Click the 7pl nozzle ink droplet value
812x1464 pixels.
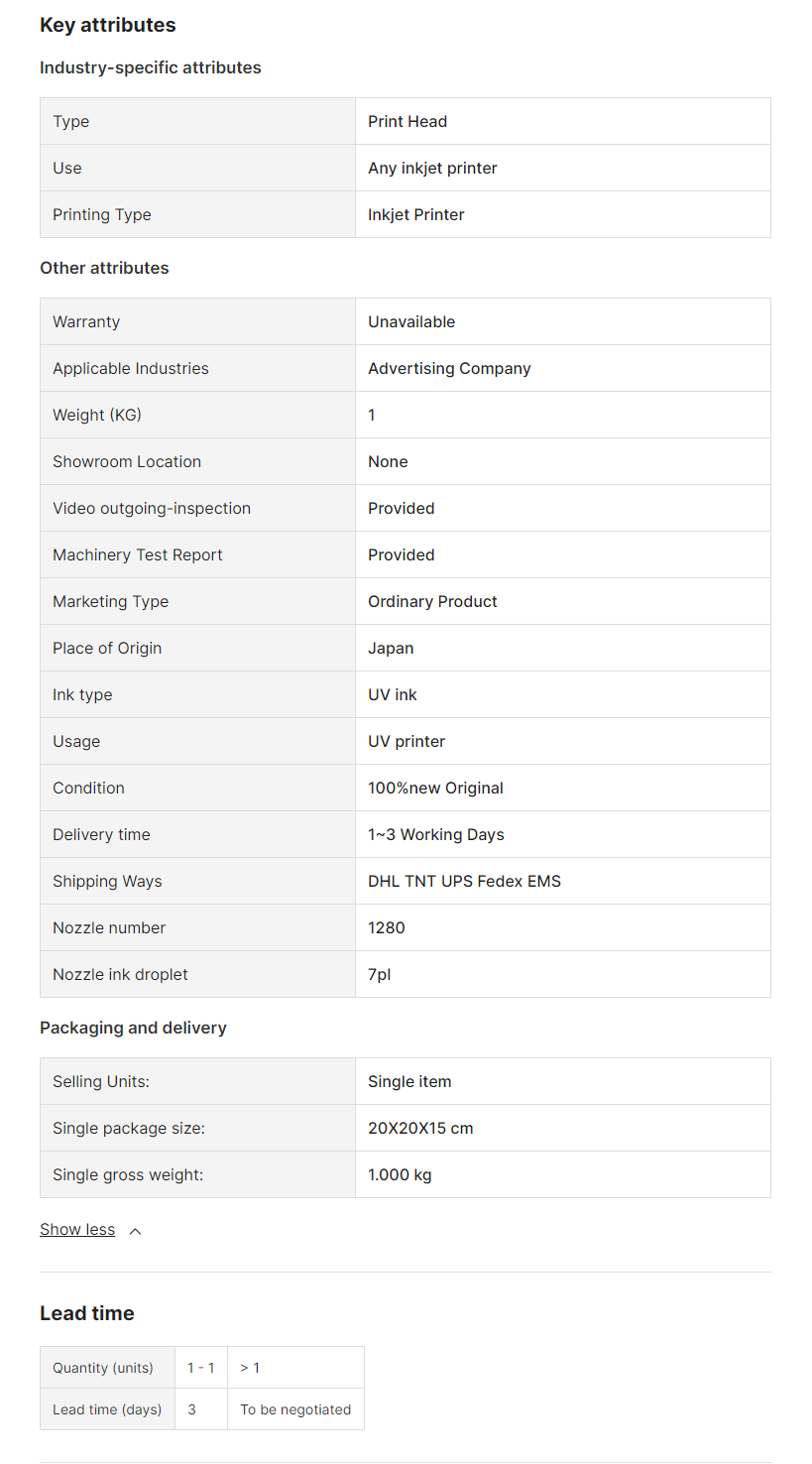pyautogui.click(x=380, y=974)
